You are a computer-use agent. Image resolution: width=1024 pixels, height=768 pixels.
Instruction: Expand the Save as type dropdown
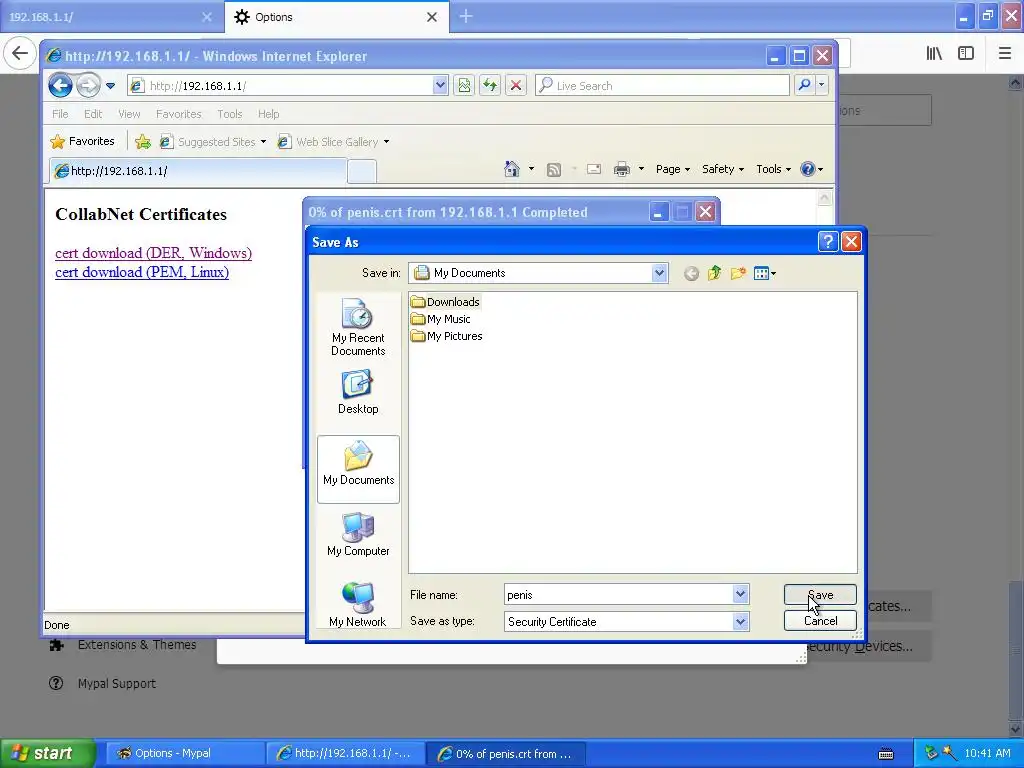(x=740, y=622)
